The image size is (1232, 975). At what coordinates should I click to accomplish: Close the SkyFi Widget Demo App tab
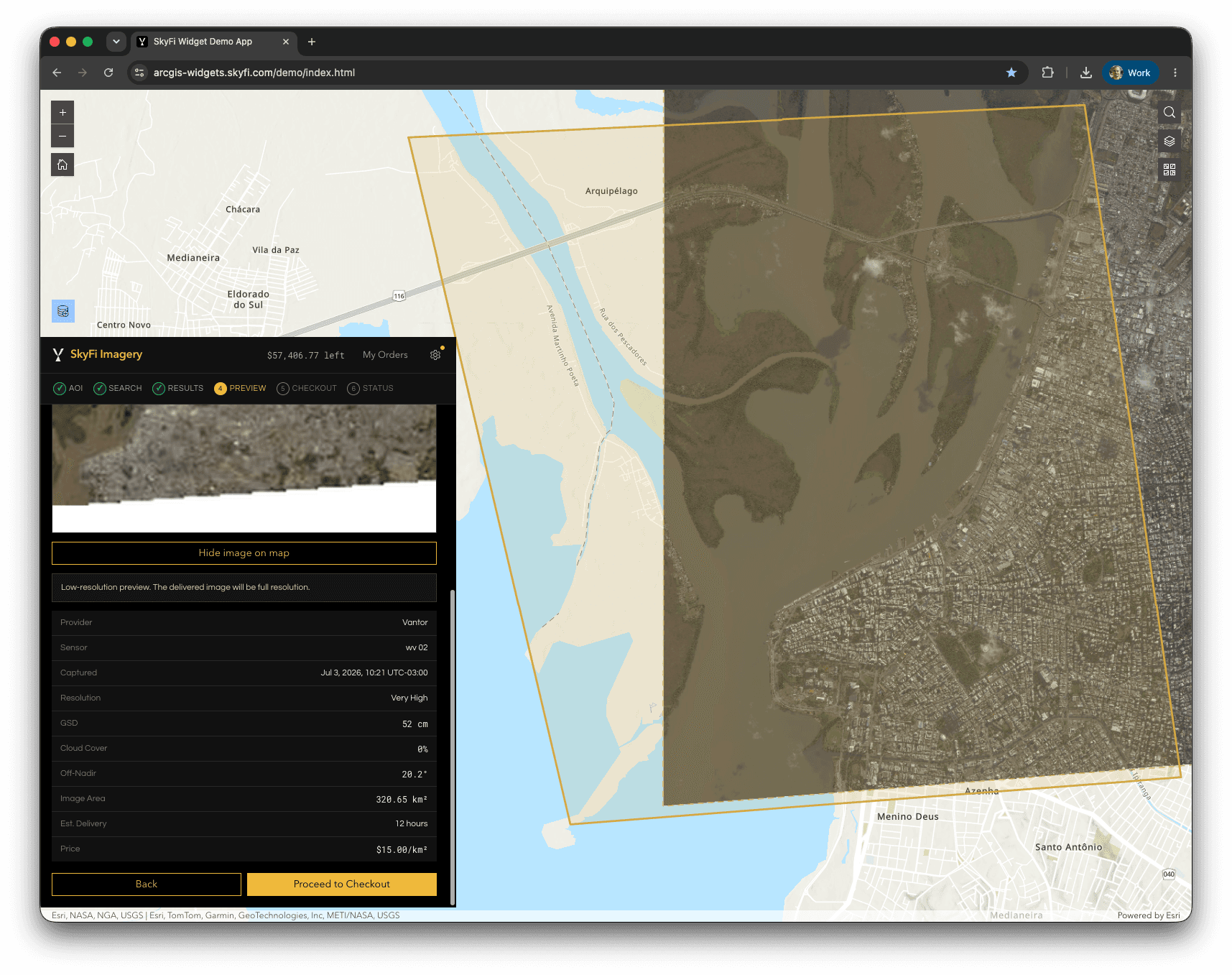286,42
